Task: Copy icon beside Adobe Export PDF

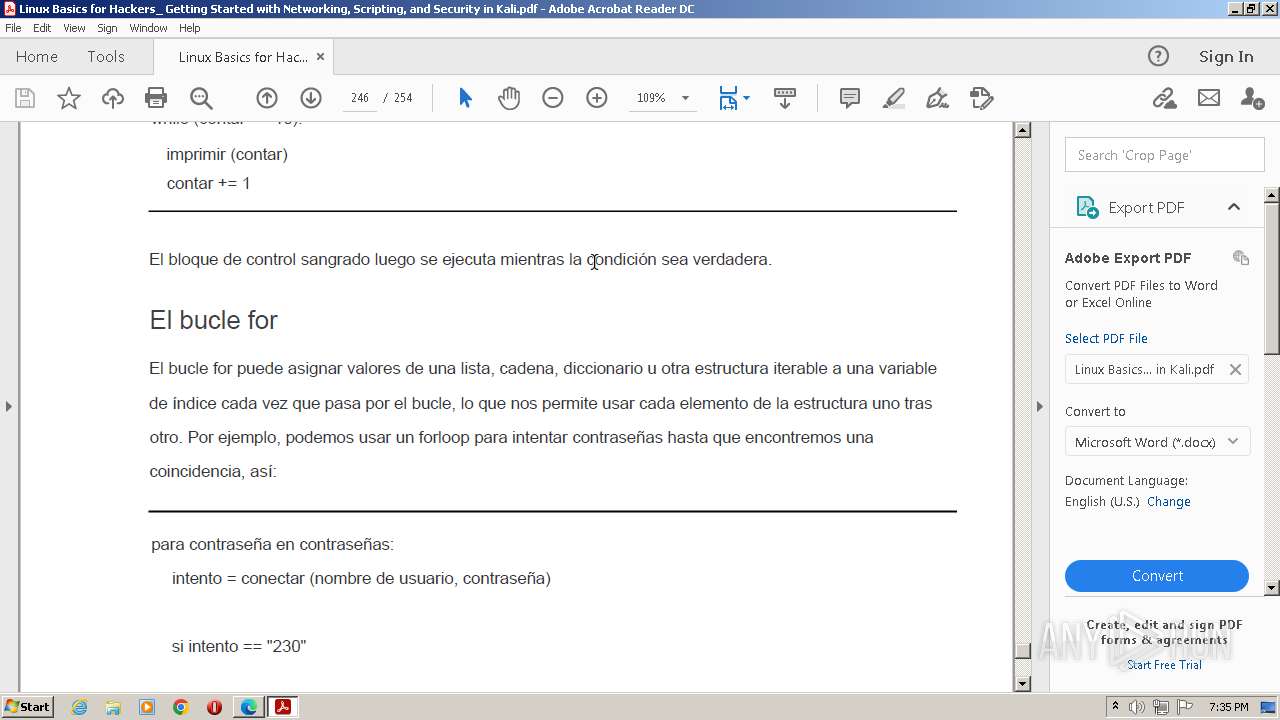Action: point(1241,258)
